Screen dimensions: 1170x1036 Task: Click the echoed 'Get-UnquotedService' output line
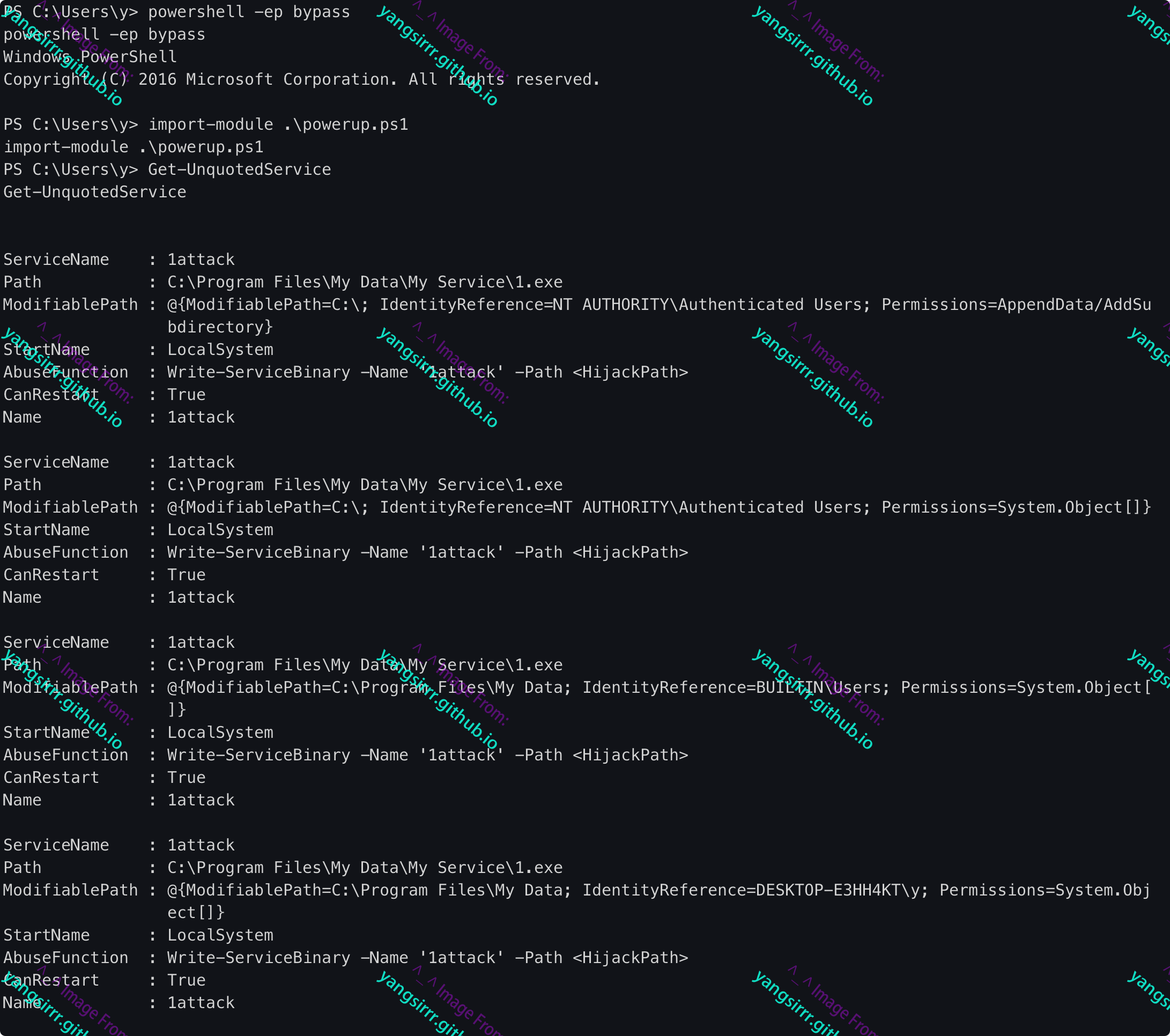point(94,193)
